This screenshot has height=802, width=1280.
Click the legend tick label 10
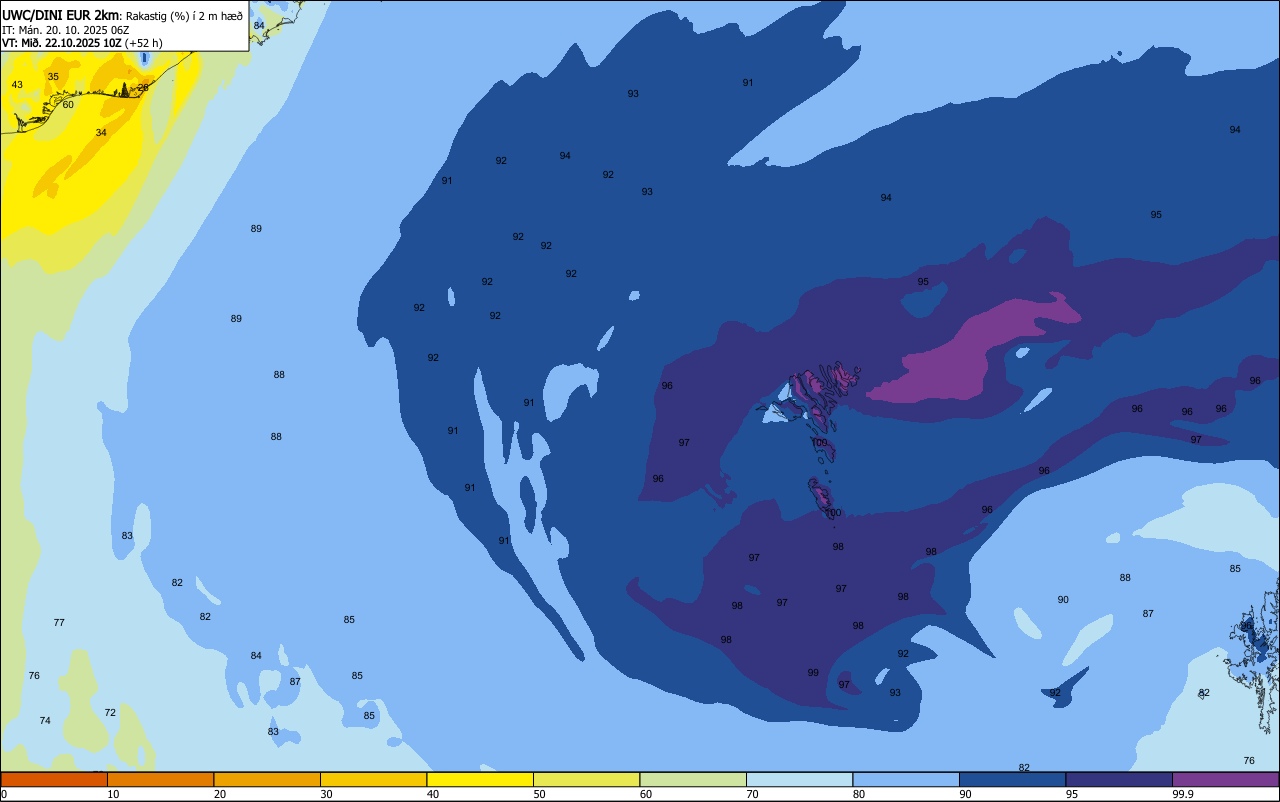113,794
